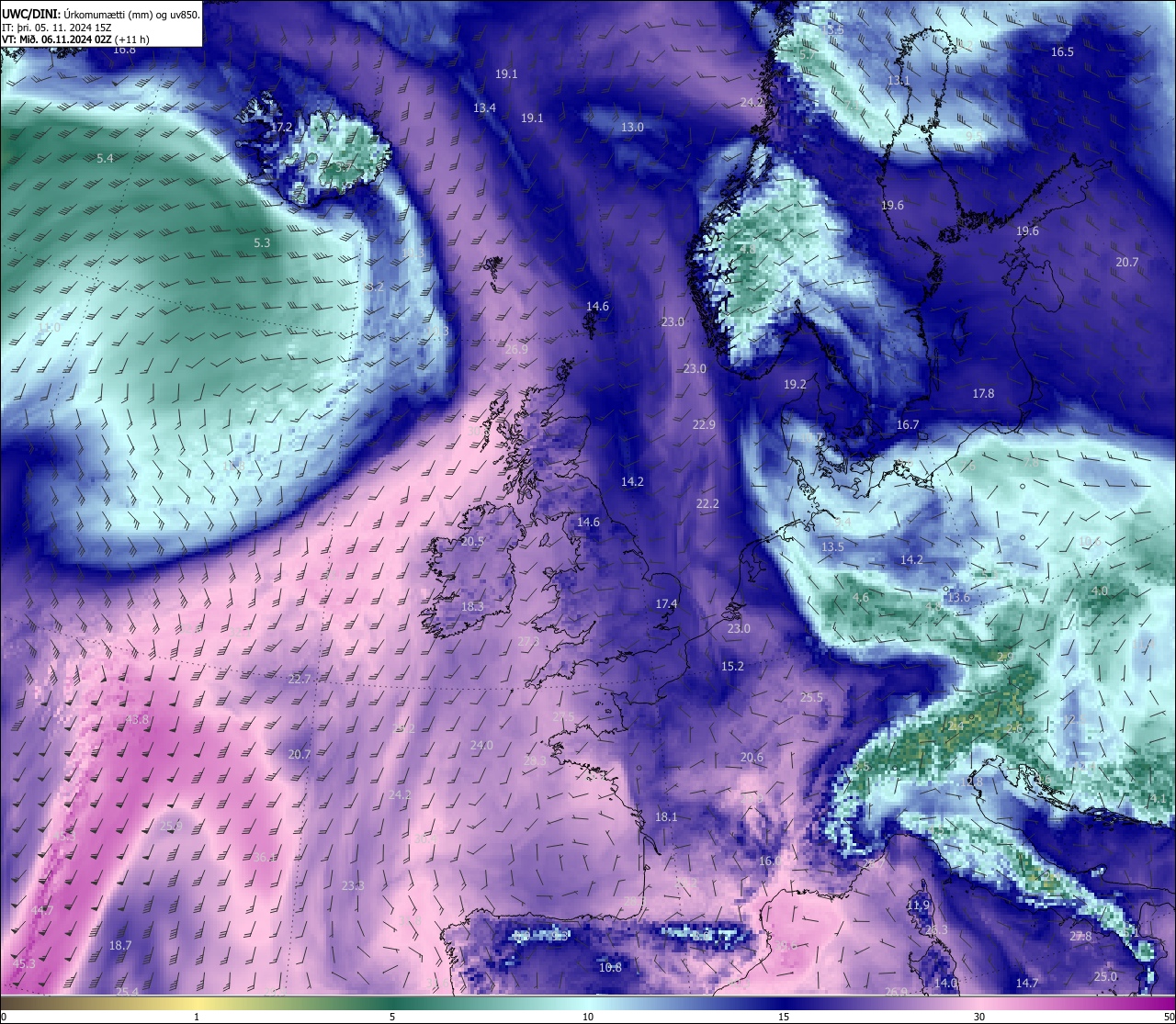Select the 18.1 value over France
The image size is (1176, 1024).
point(666,816)
